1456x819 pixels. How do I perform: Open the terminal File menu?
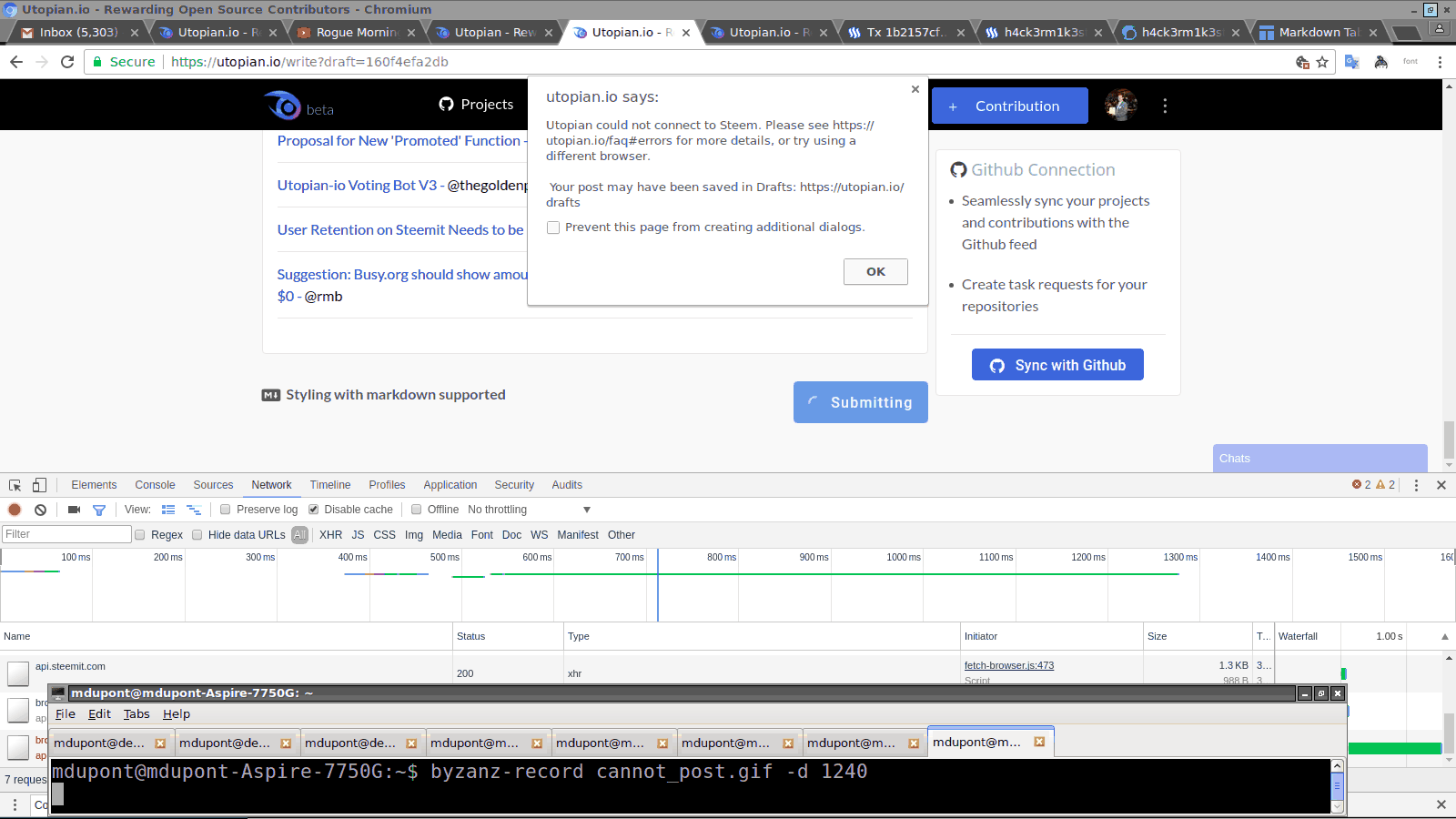click(66, 714)
